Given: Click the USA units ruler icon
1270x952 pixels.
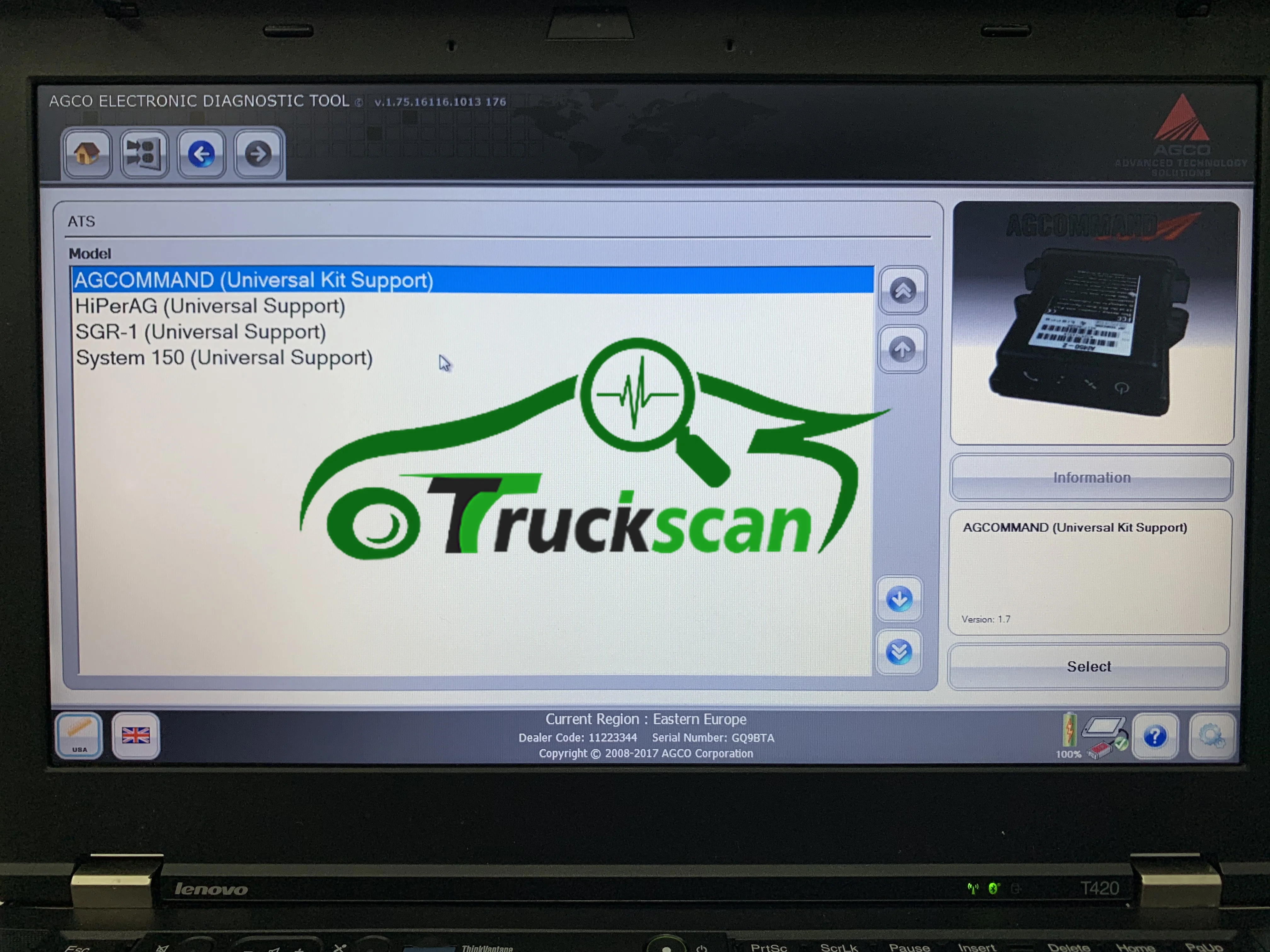Looking at the screenshot, I should (79, 736).
